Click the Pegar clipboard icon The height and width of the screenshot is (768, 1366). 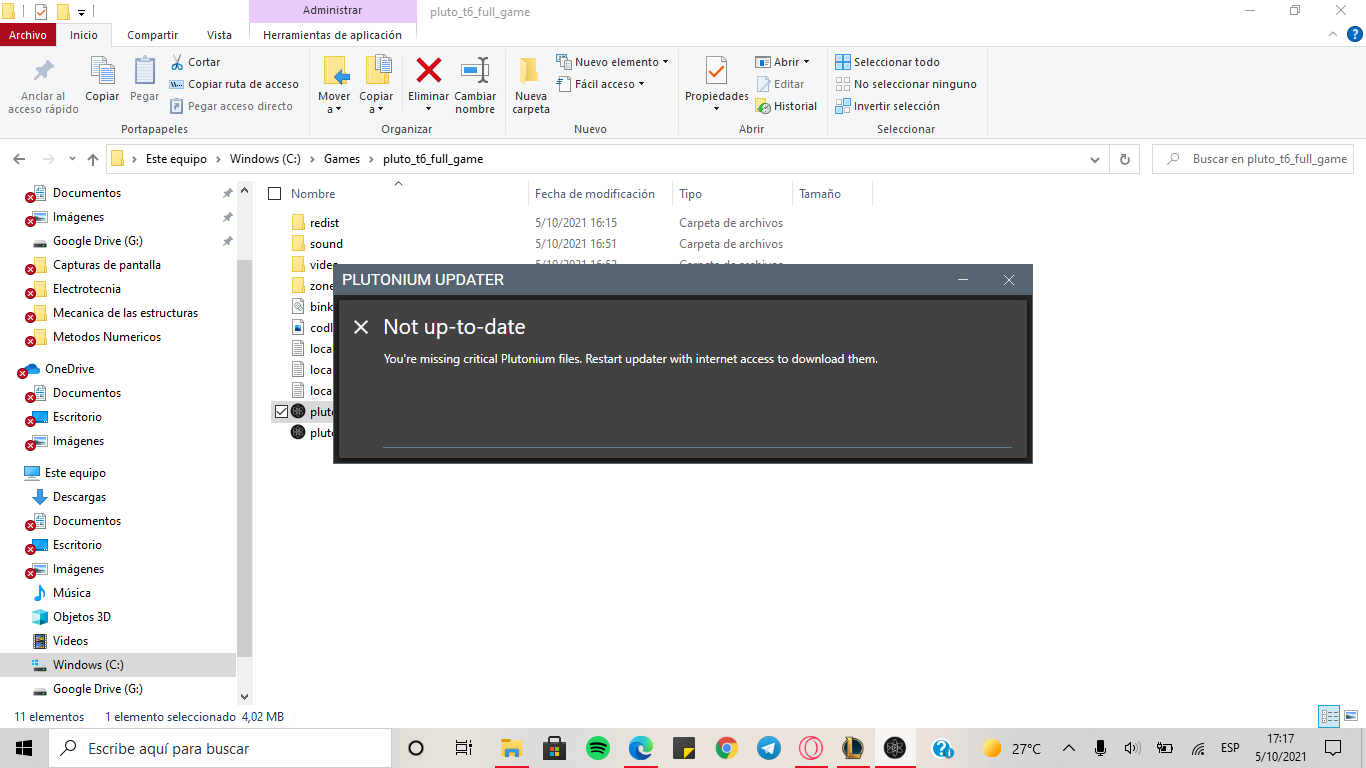(145, 72)
